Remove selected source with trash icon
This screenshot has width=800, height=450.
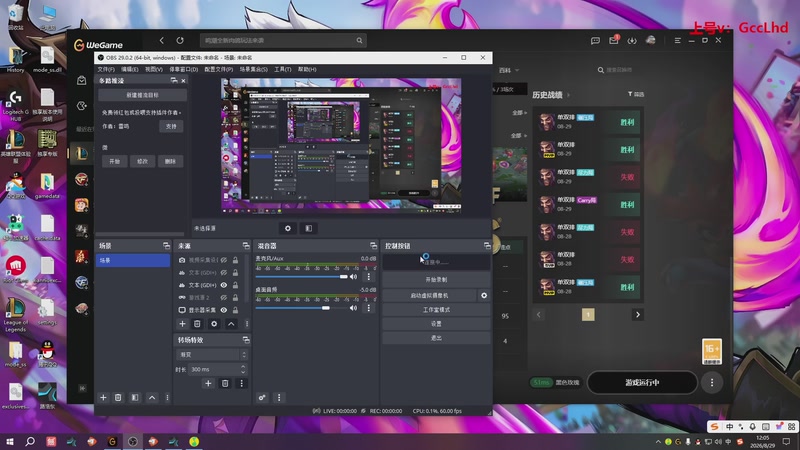point(197,323)
